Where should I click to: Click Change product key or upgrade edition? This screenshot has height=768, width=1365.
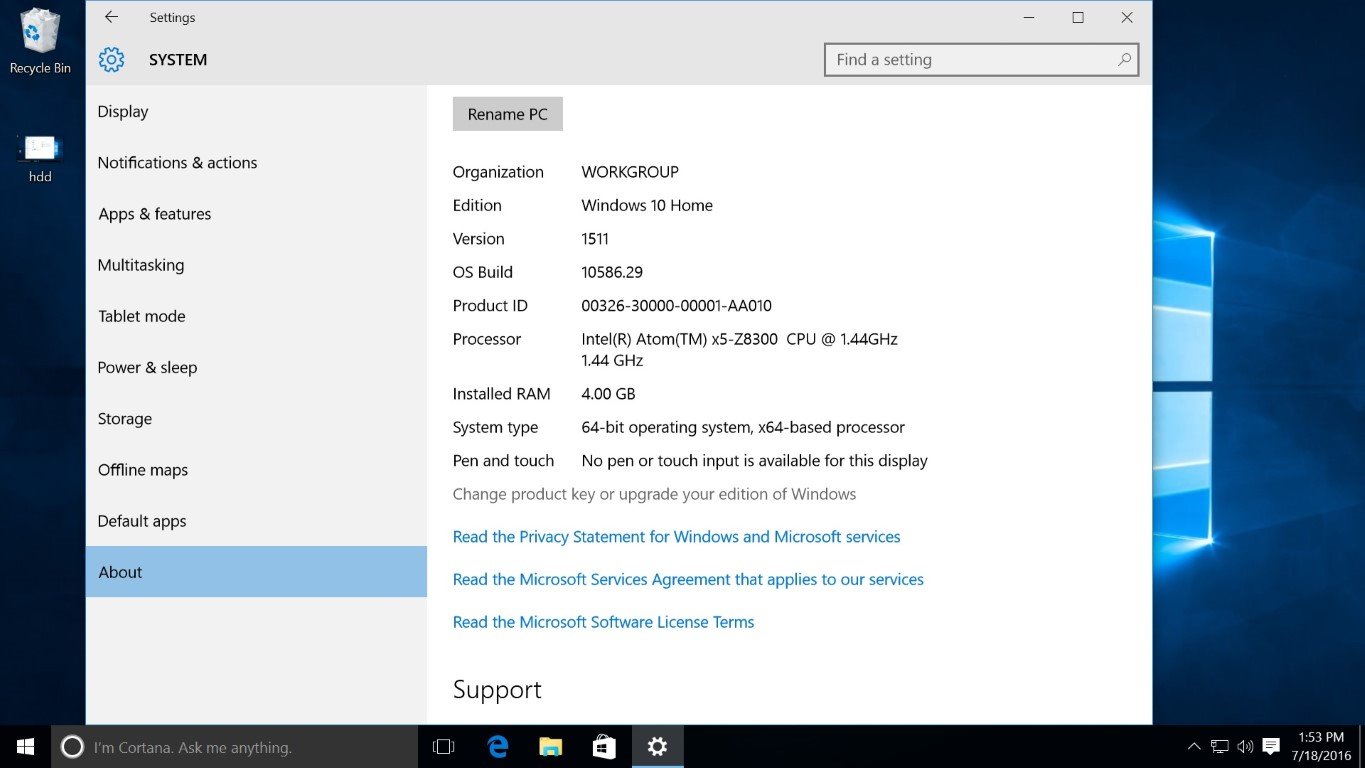click(654, 494)
